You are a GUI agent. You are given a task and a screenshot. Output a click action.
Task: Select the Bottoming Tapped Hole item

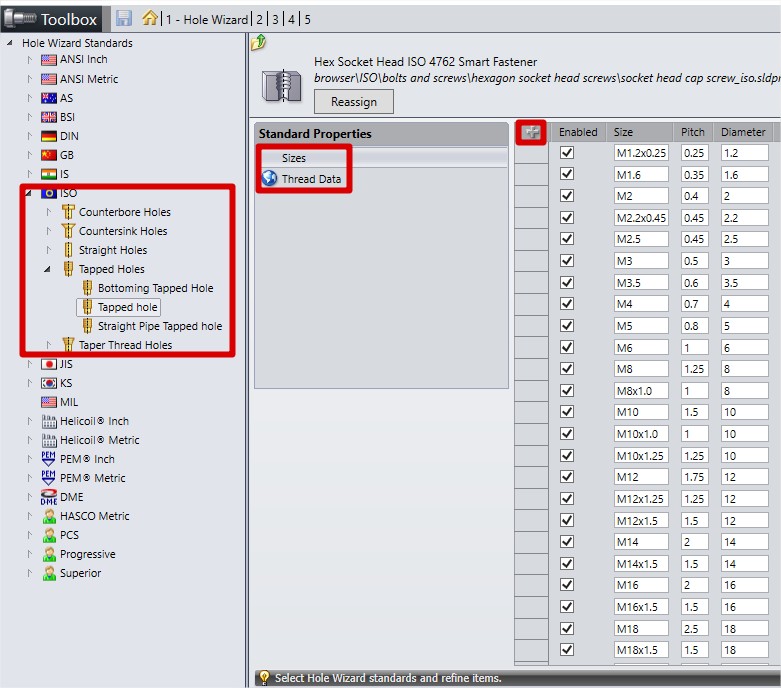click(155, 288)
